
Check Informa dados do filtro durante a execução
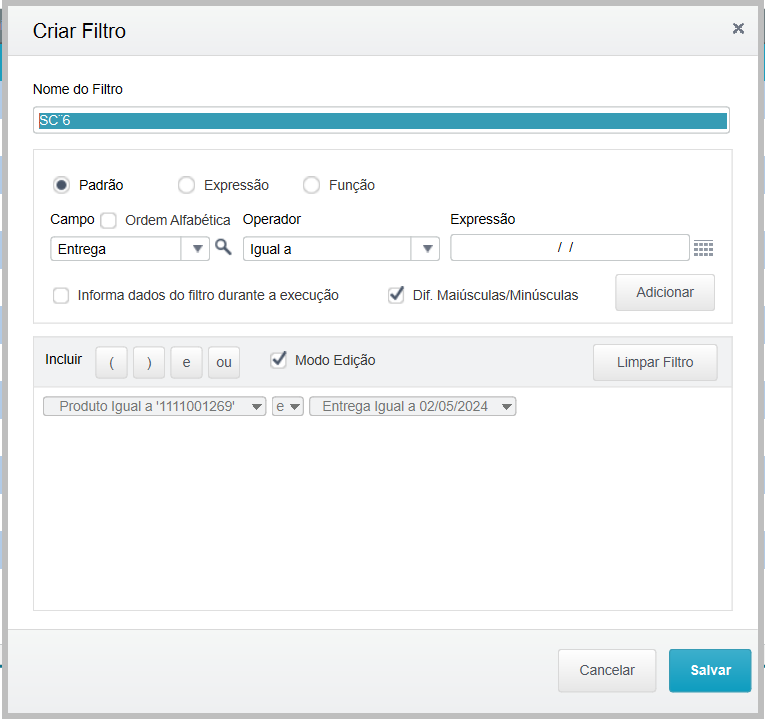61,295
